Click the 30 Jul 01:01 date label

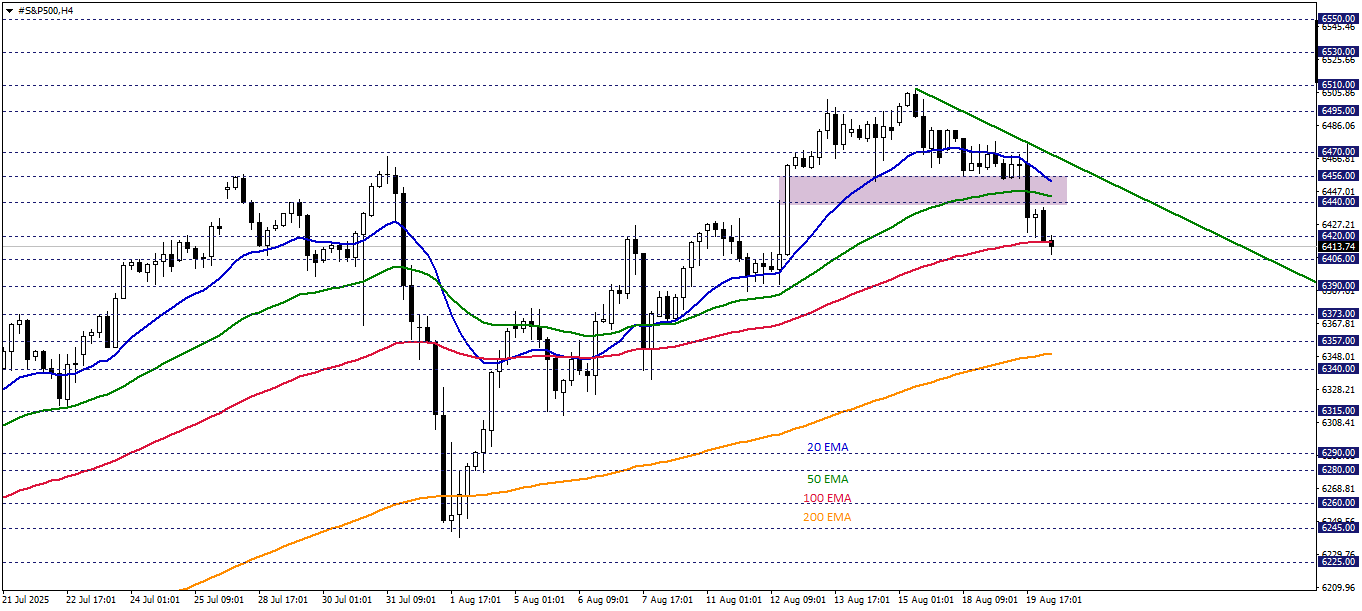[x=347, y=600]
